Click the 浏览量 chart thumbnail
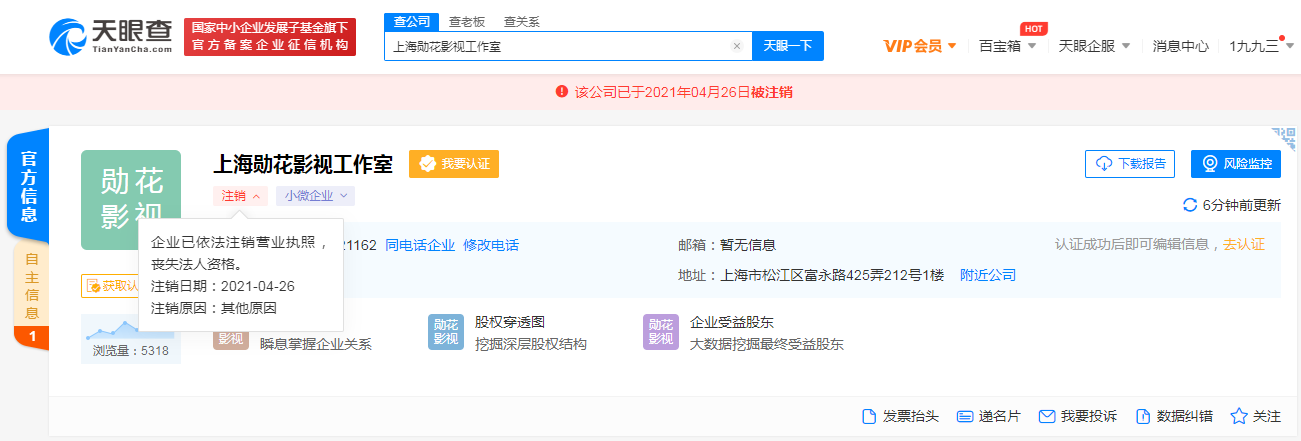Viewport: 1301px width, 441px height. (x=131, y=339)
